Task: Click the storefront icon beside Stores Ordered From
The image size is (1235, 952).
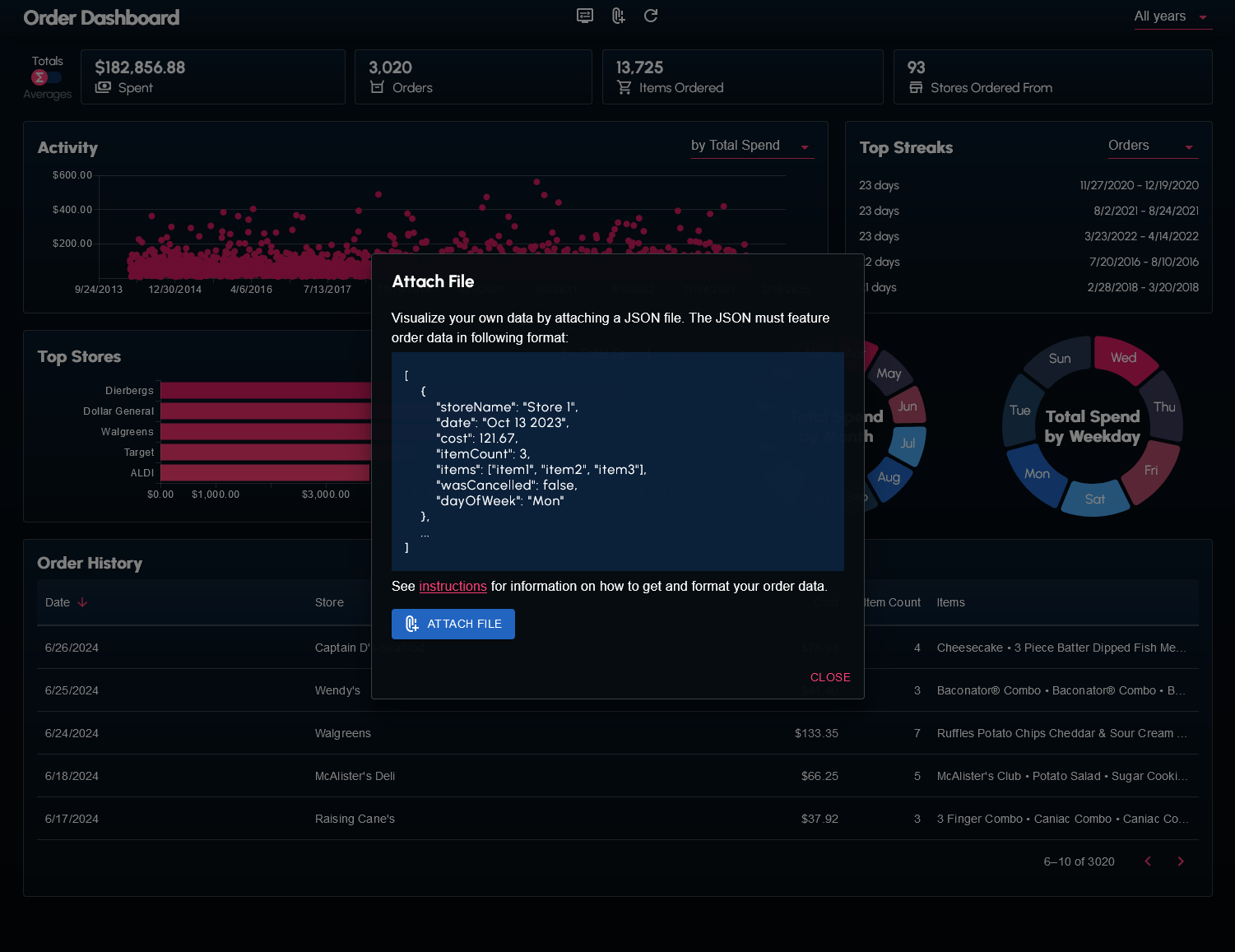Action: coord(916,87)
